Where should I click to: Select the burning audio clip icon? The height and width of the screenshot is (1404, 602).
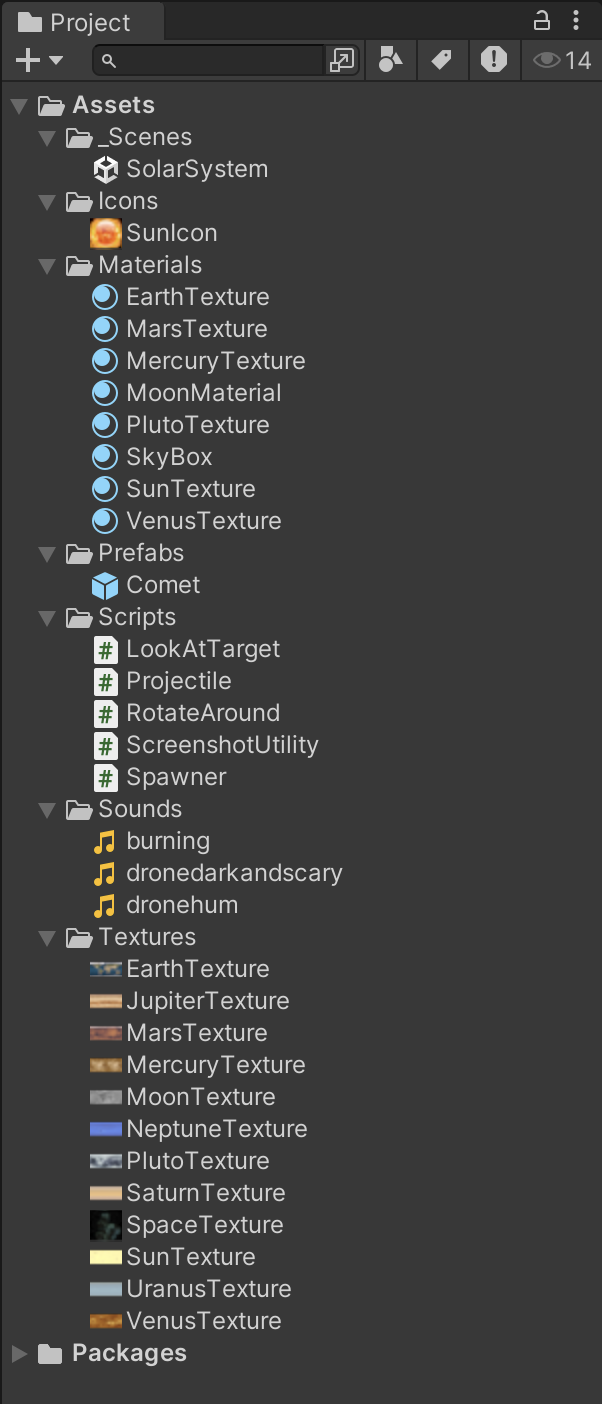[105, 841]
